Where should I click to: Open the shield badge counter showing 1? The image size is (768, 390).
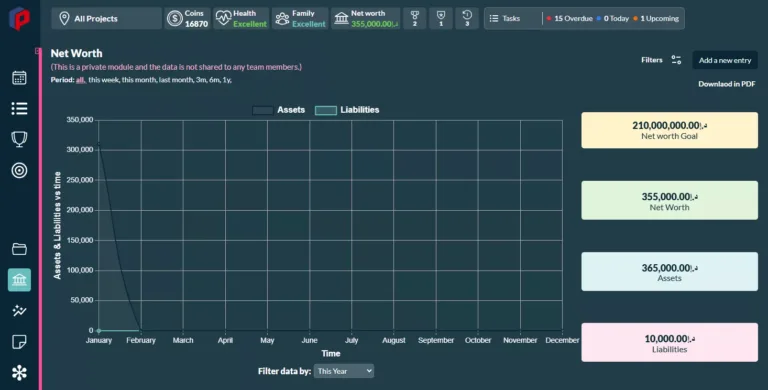coord(441,19)
